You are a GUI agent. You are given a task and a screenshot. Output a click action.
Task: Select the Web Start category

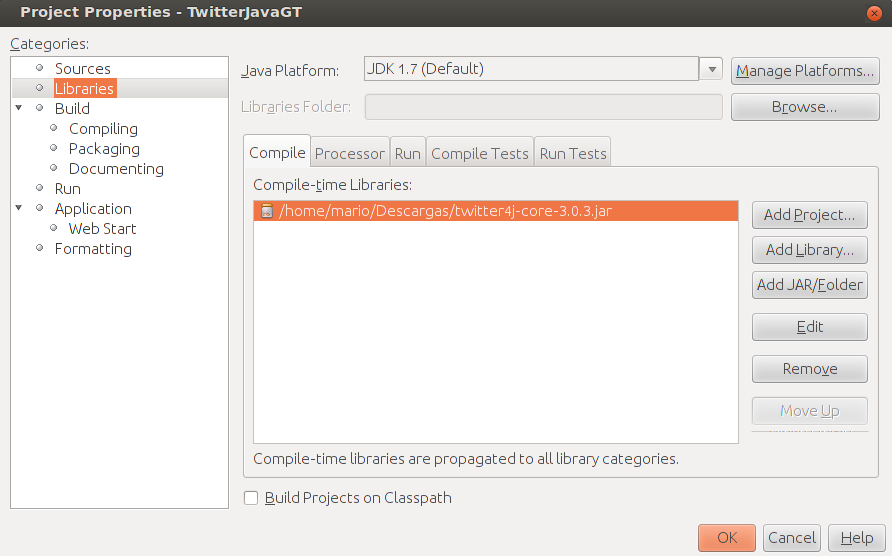click(x=102, y=228)
